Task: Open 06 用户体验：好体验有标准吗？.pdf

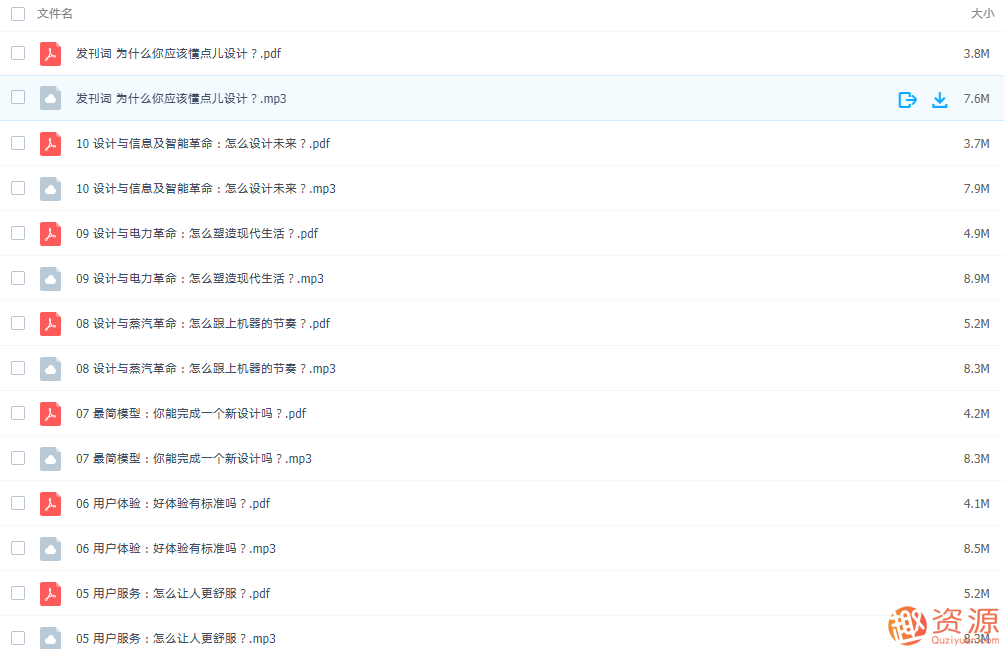Action: 173,504
